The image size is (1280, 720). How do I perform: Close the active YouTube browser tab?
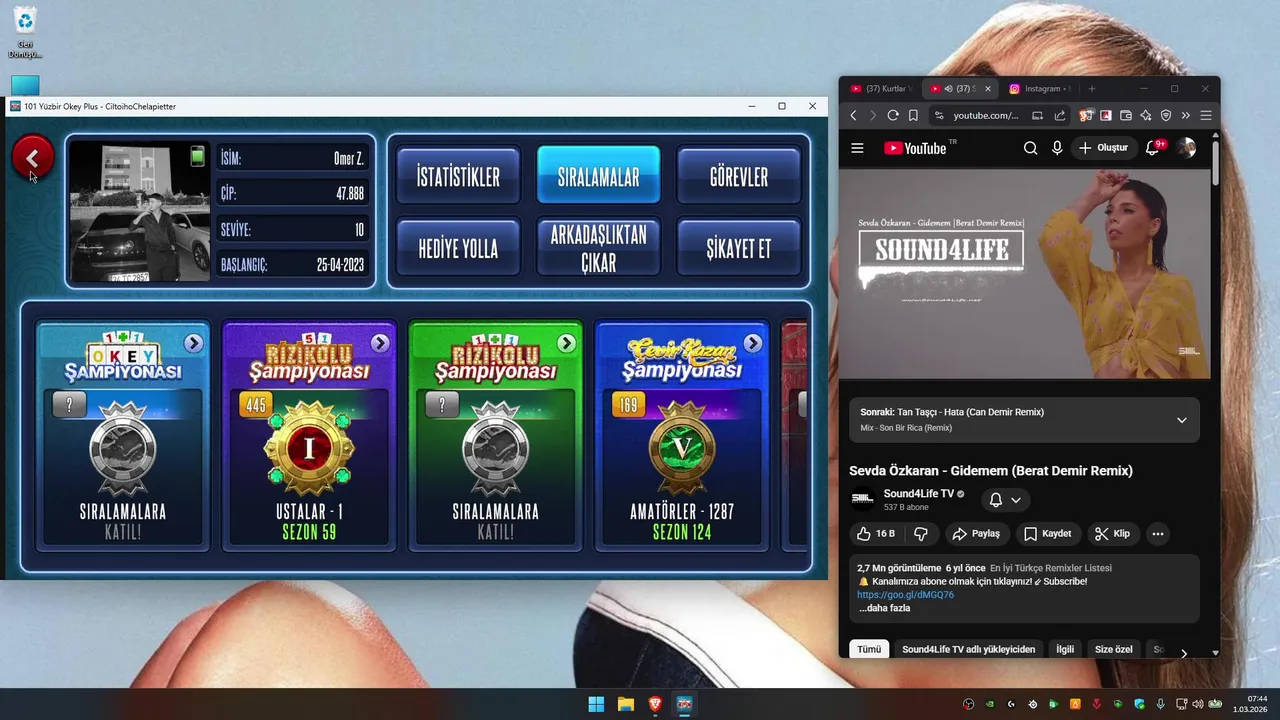coord(988,89)
